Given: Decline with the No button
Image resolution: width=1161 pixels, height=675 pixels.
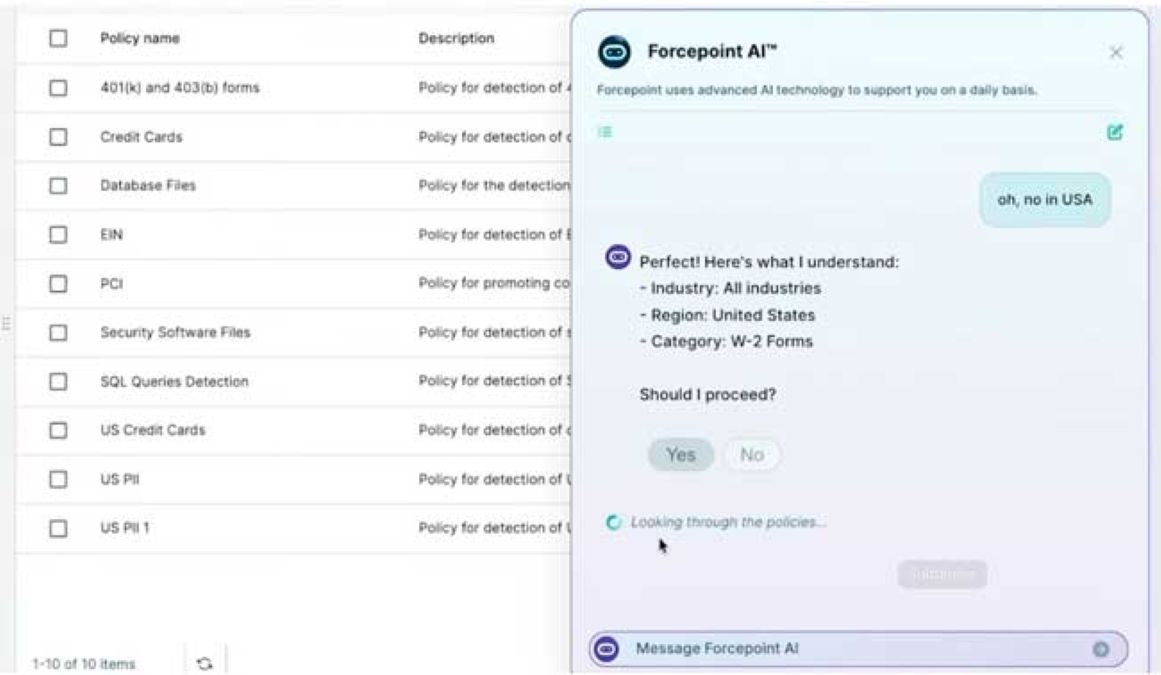Looking at the screenshot, I should [x=751, y=455].
